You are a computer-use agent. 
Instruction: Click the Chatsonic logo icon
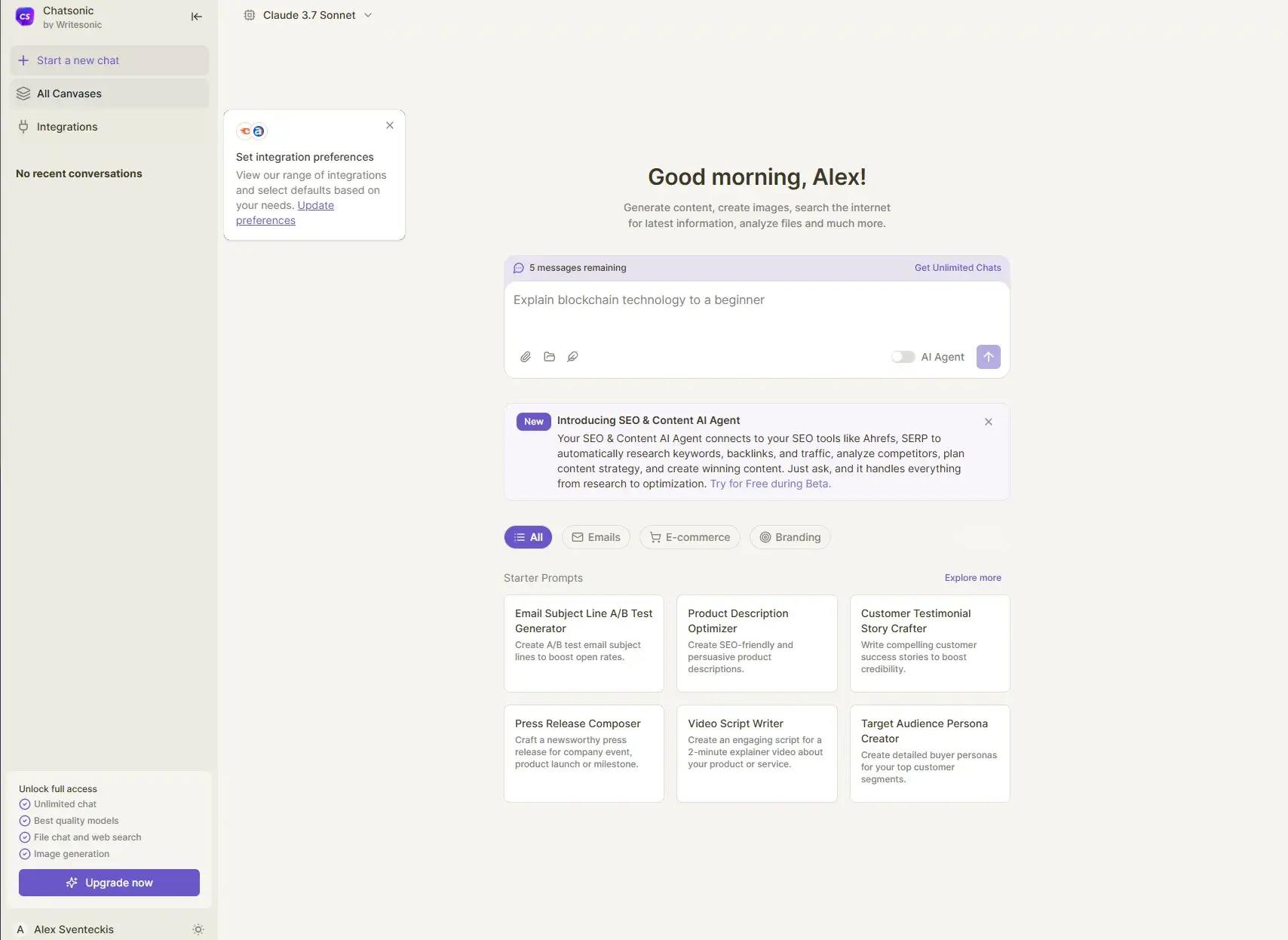click(25, 17)
